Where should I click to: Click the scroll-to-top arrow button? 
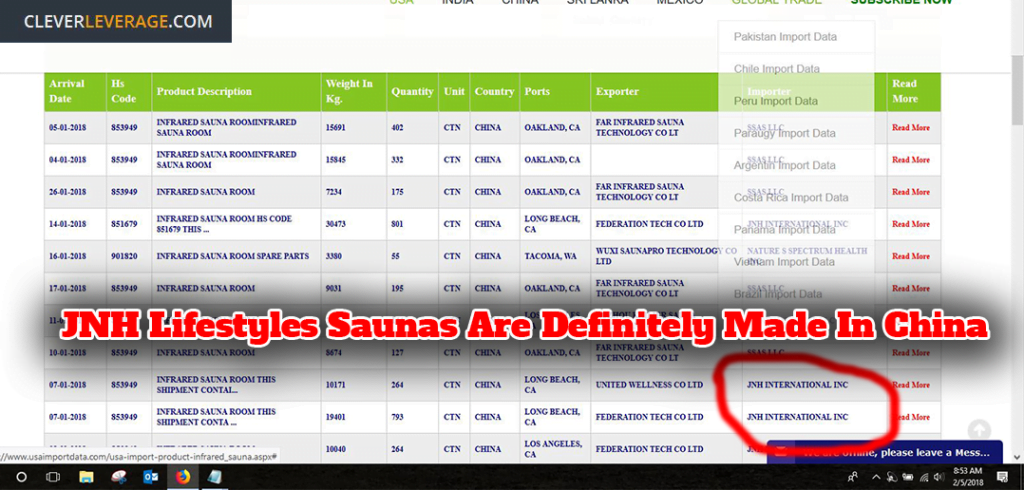[x=978, y=430]
